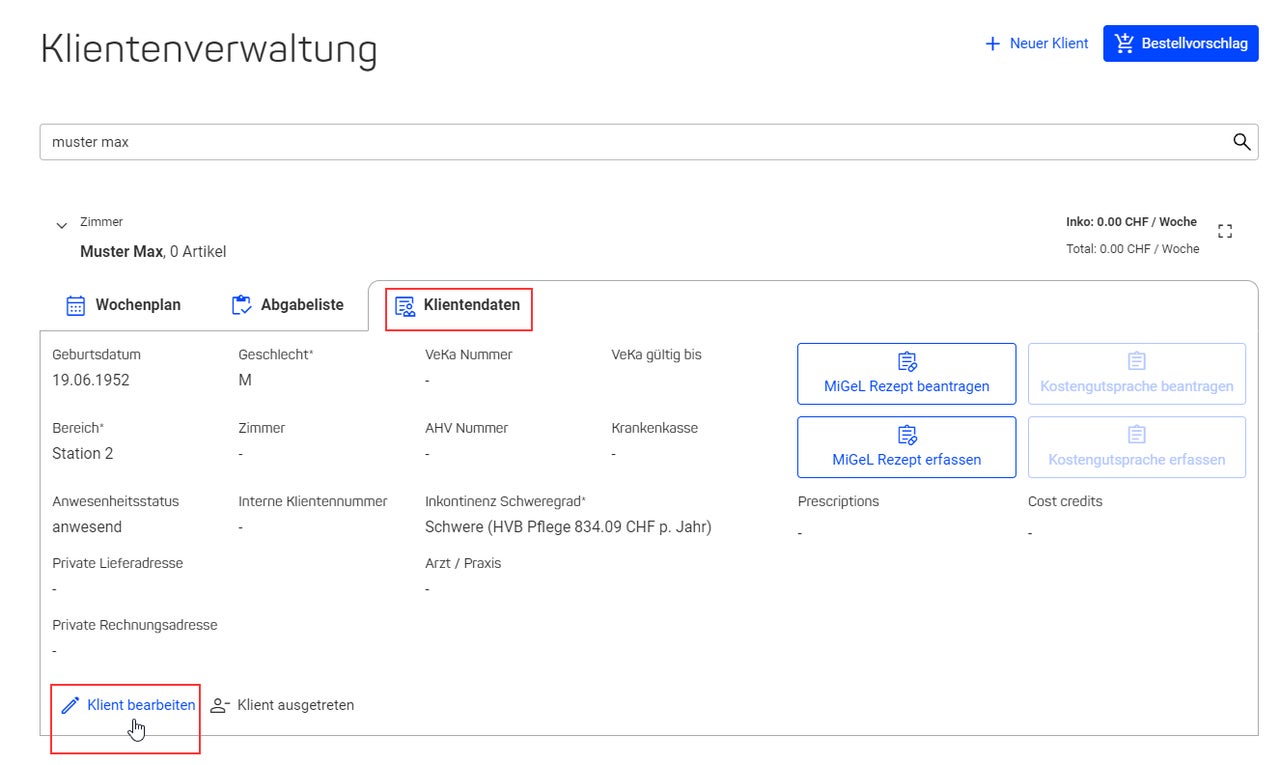This screenshot has width=1280, height=765.
Task: Create a new client via Neuer Klient
Action: [x=1037, y=44]
